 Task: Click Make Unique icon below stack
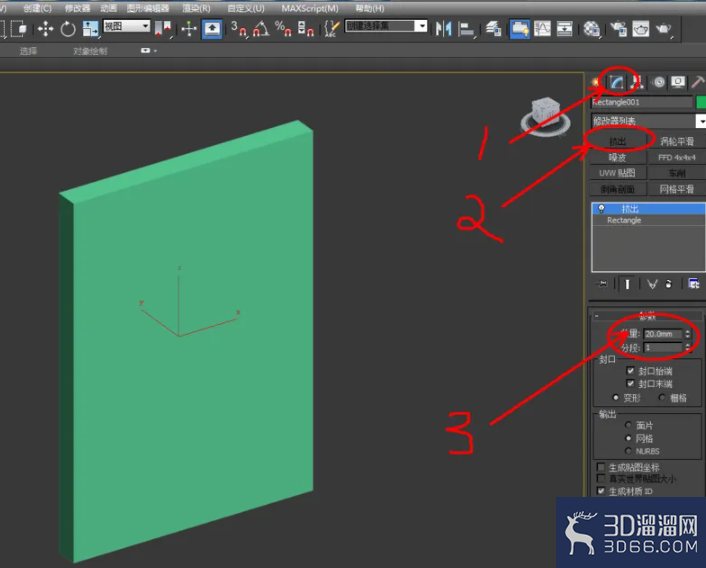[652, 284]
